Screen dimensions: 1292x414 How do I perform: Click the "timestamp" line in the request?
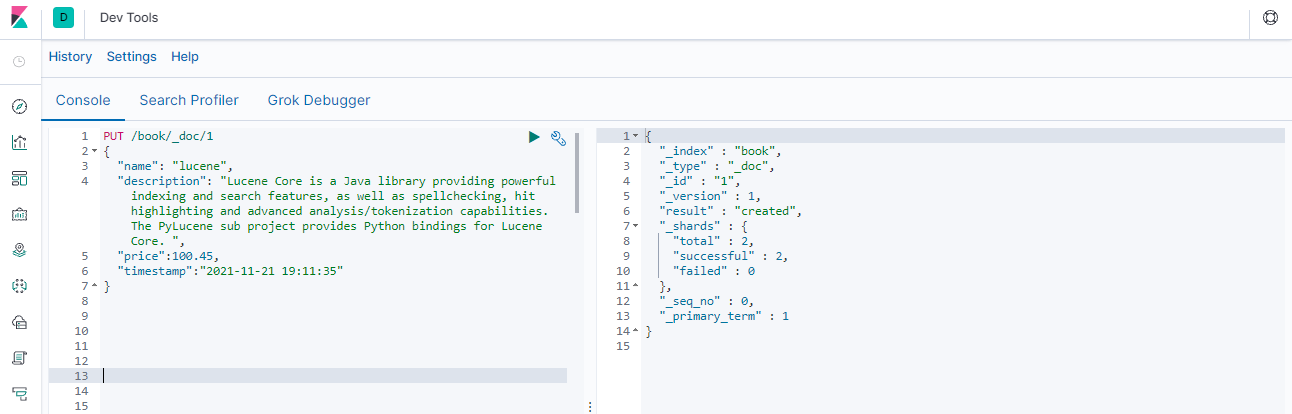[230, 271]
